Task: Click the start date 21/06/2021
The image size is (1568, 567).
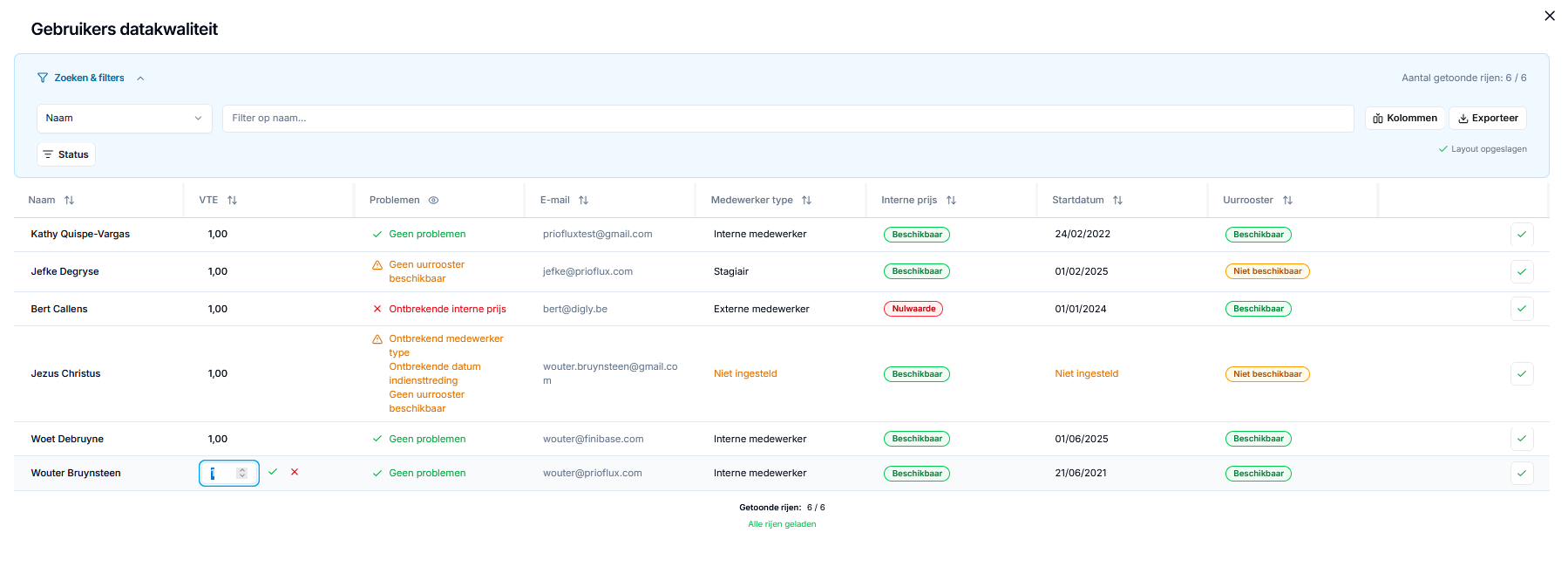Action: [1081, 474]
